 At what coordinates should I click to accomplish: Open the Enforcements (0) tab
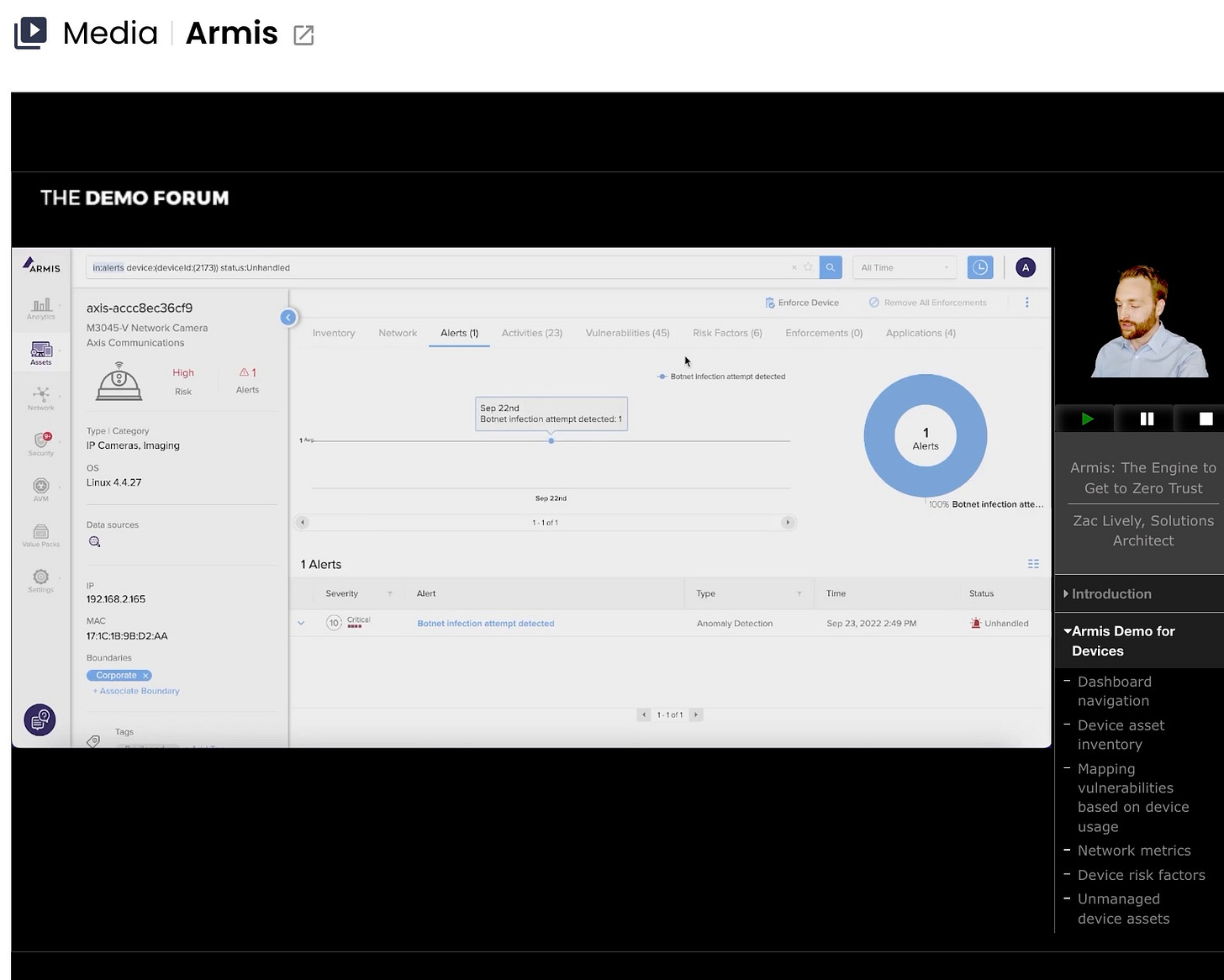pos(824,333)
